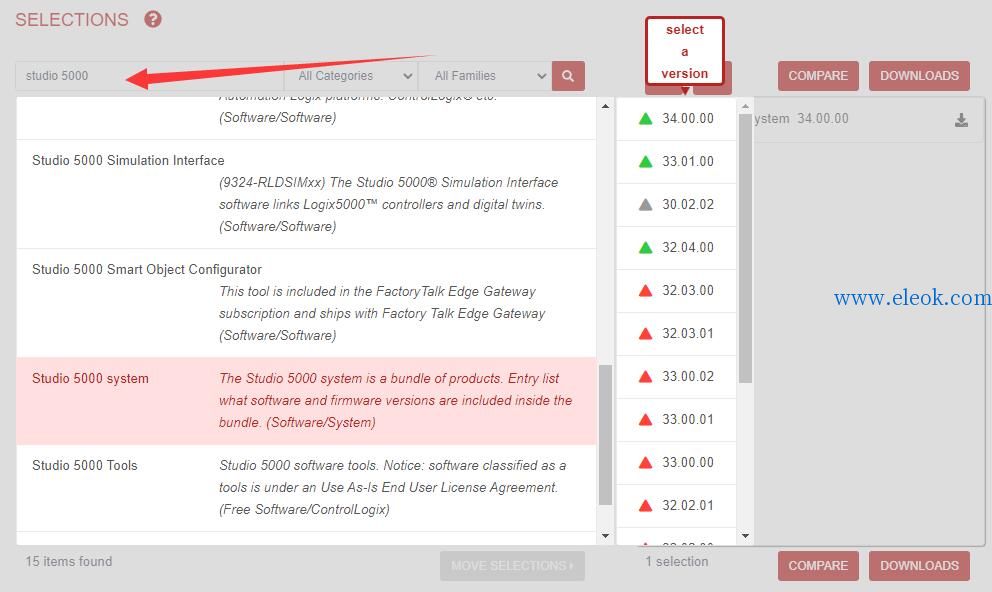
Task: Click red triangle beside version 33.00.01
Action: click(x=645, y=419)
